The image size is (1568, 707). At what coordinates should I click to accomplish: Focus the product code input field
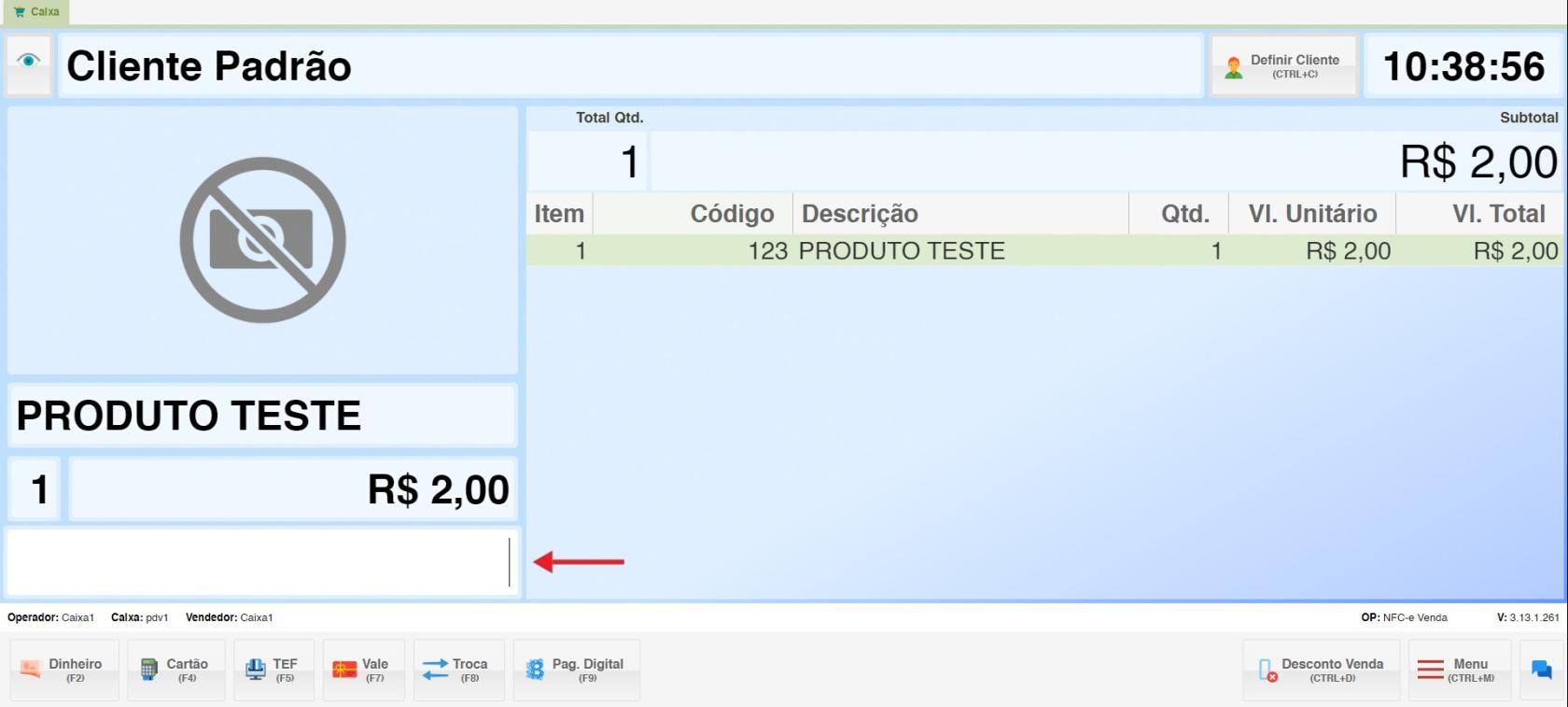click(258, 562)
